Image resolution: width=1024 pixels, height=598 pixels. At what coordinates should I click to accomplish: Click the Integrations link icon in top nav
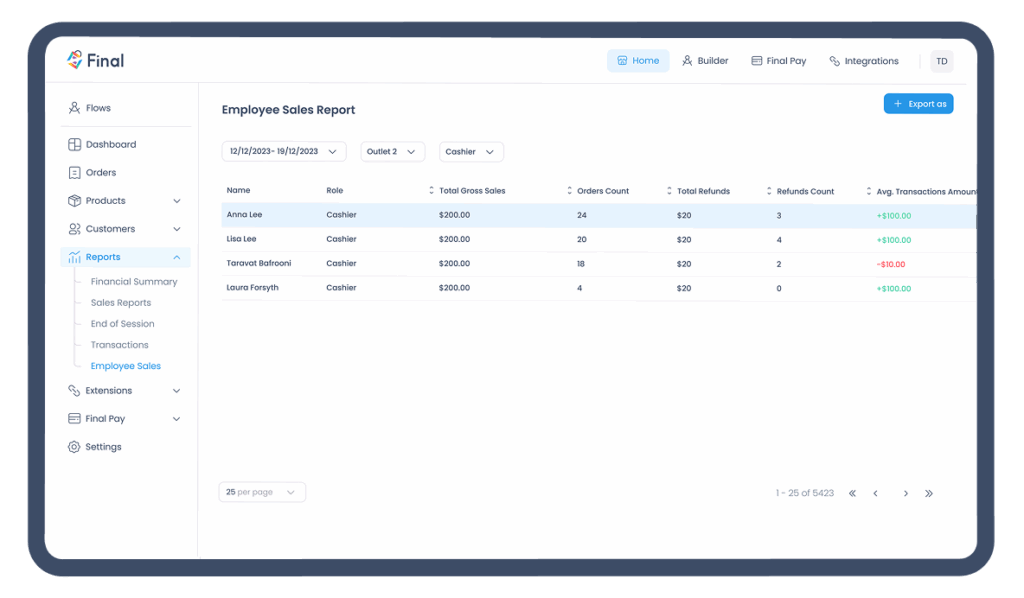coord(835,61)
